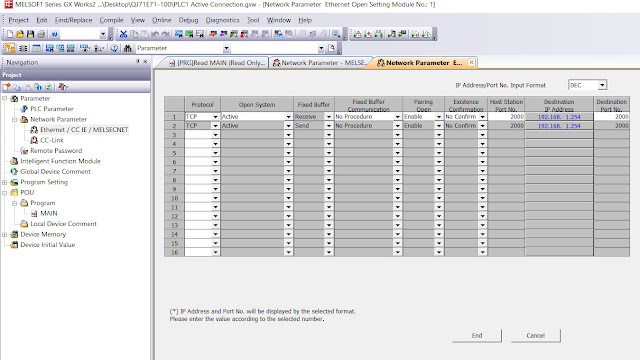Open row 2 Existence Confirmation dropdown
Screen dimensions: 640x360
[482, 126]
